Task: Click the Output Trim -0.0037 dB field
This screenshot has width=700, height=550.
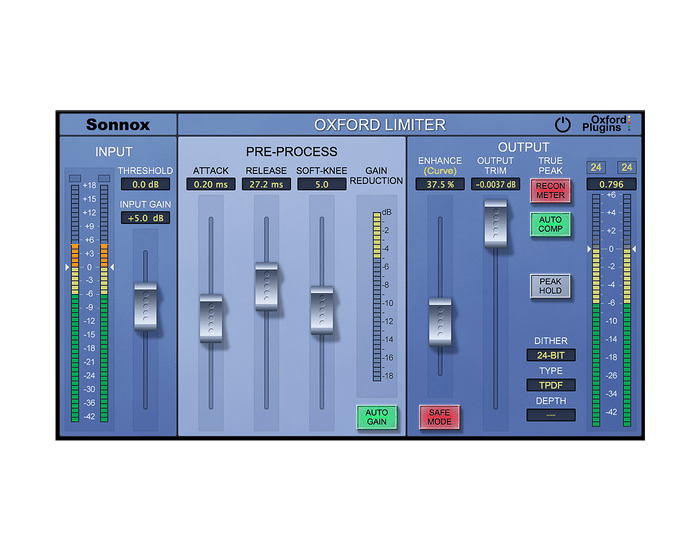Action: pyautogui.click(x=496, y=184)
